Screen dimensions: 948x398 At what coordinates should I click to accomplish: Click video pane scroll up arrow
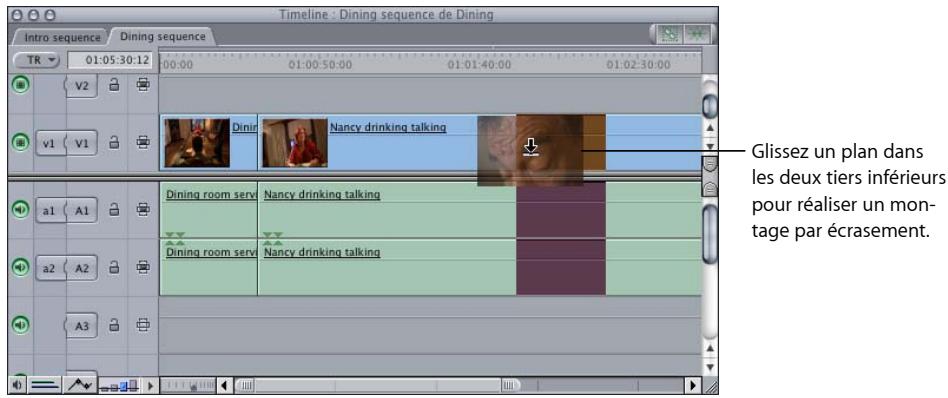710,128
